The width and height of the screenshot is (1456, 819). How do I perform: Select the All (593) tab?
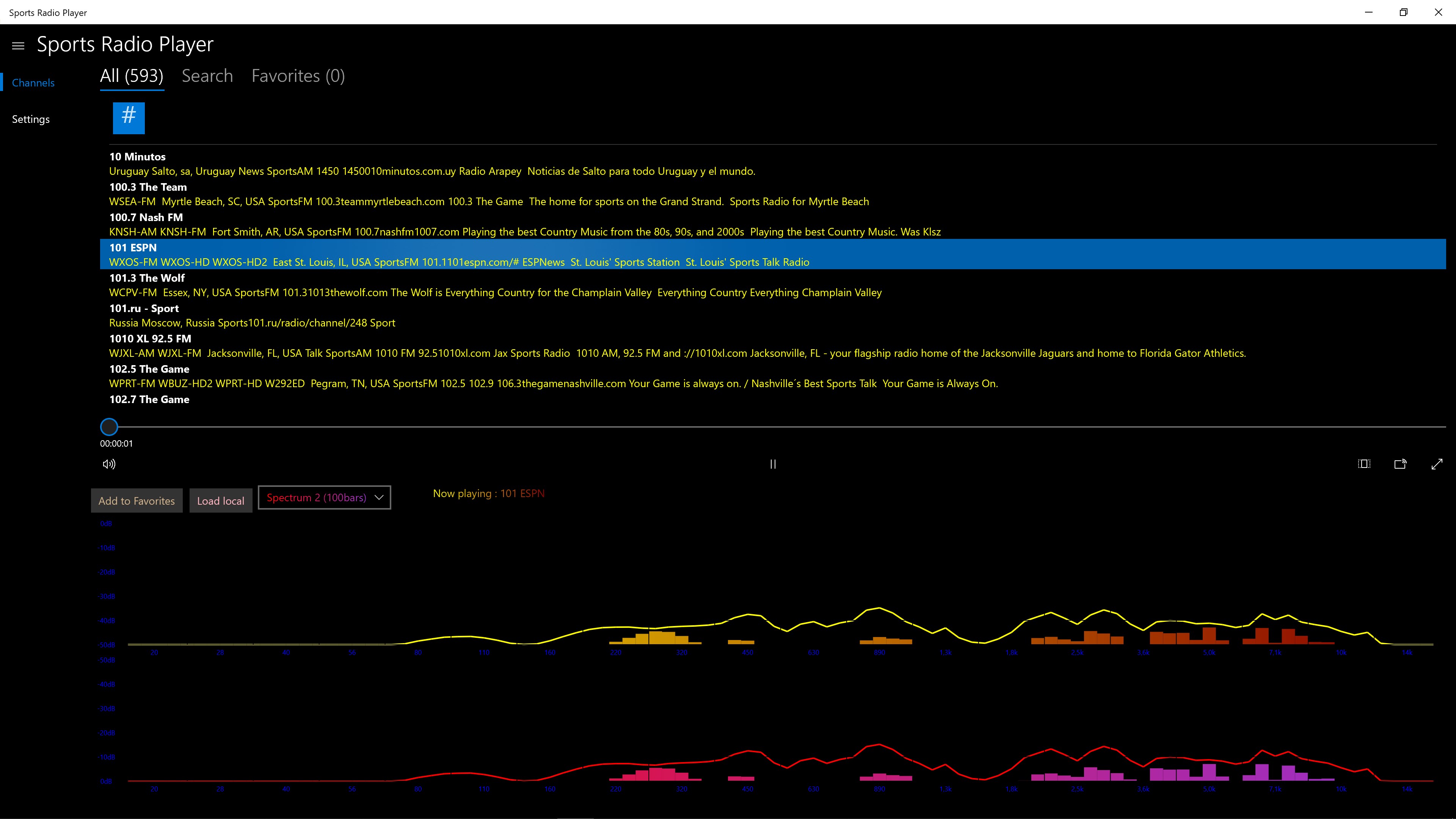[x=132, y=76]
